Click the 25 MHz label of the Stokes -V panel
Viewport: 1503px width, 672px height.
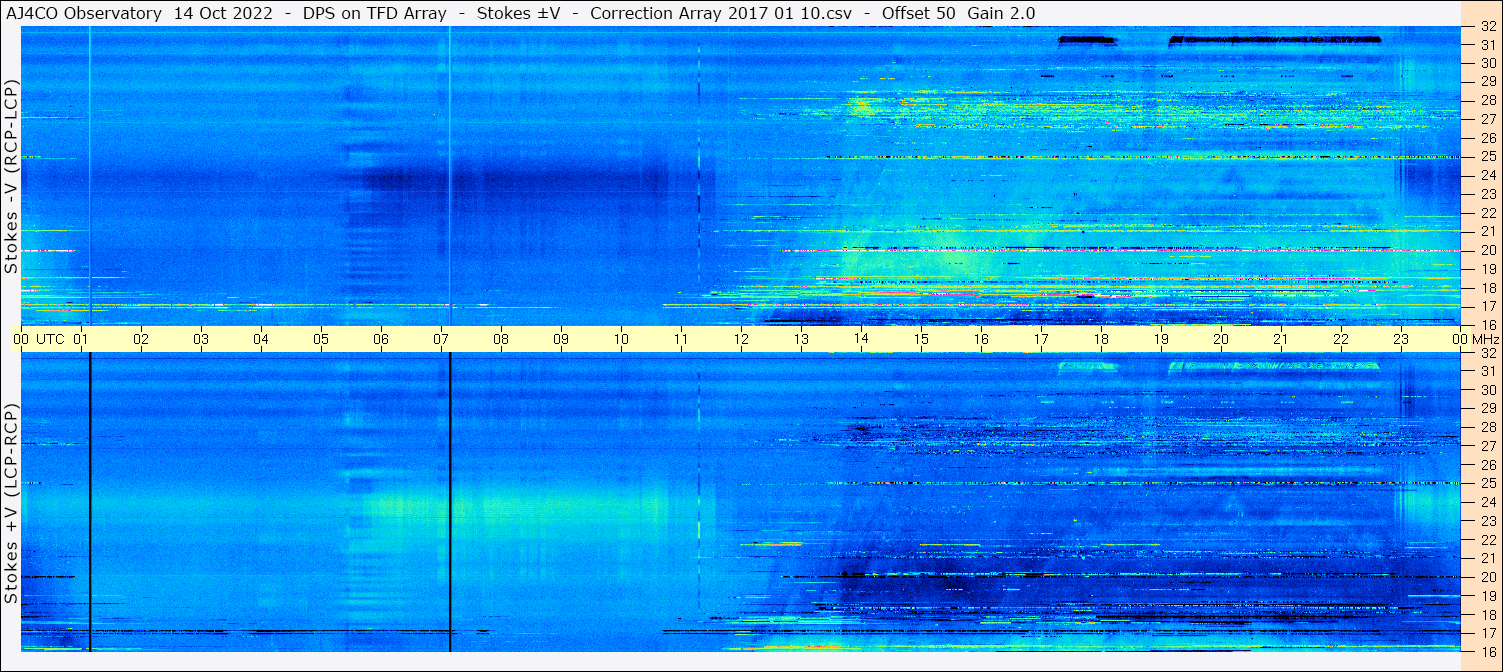1488,157
